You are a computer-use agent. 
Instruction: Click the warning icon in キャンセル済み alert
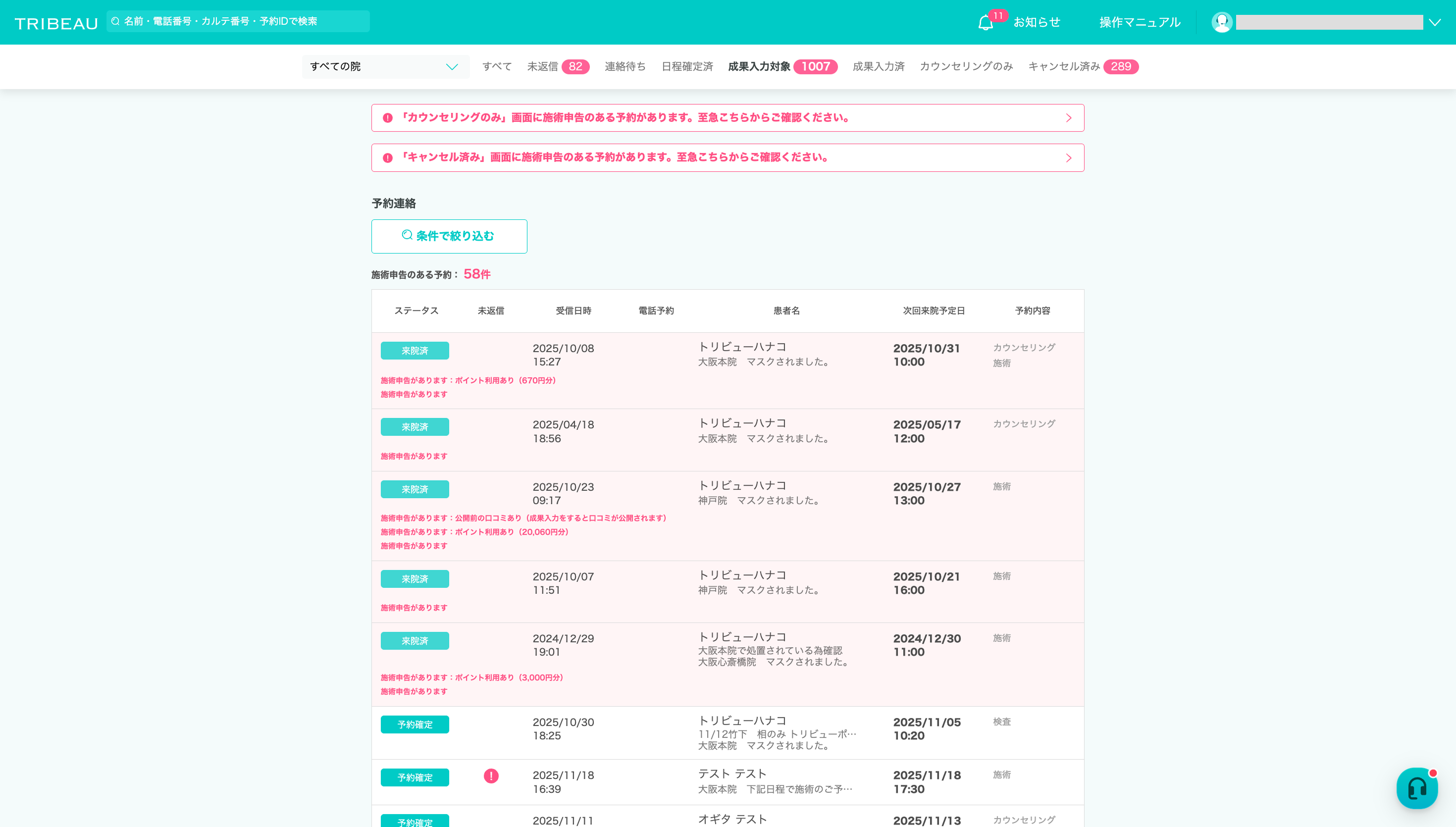[388, 158]
